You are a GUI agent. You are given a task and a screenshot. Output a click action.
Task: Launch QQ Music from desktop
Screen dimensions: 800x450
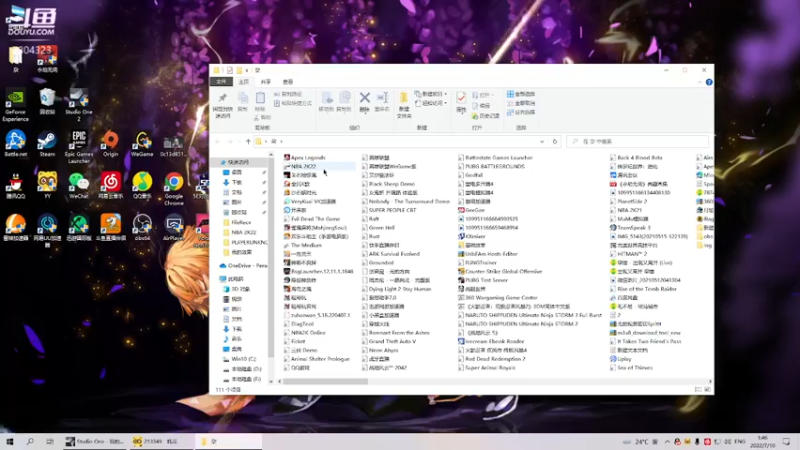click(142, 185)
